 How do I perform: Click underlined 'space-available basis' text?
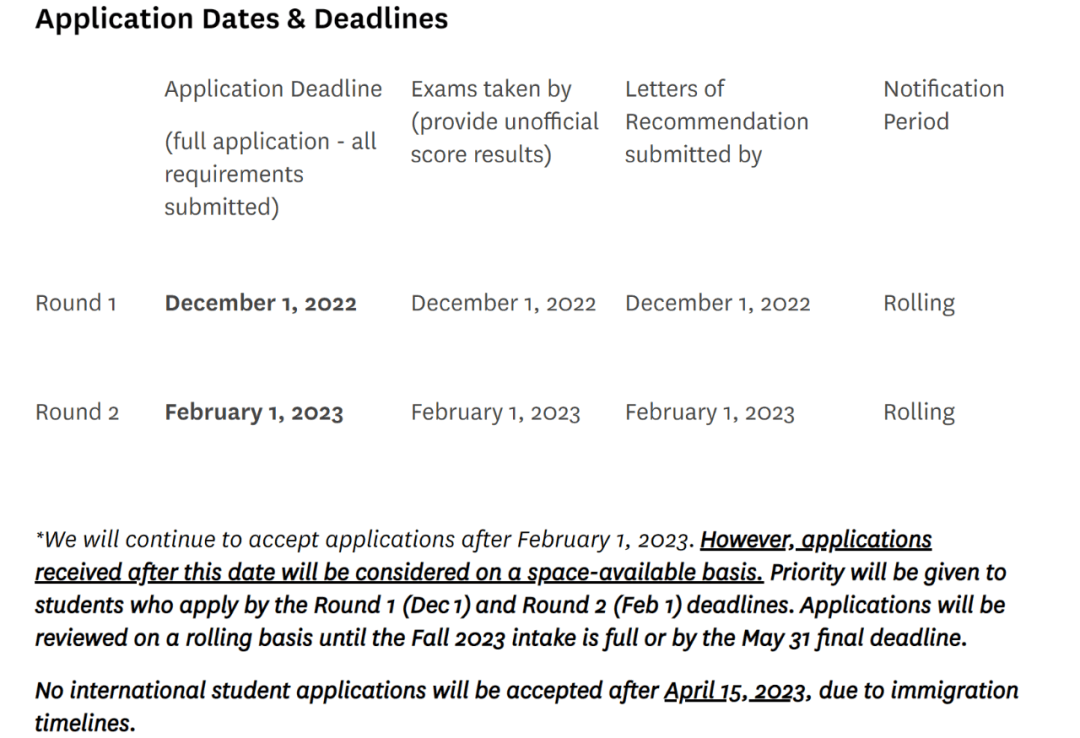click(x=645, y=573)
